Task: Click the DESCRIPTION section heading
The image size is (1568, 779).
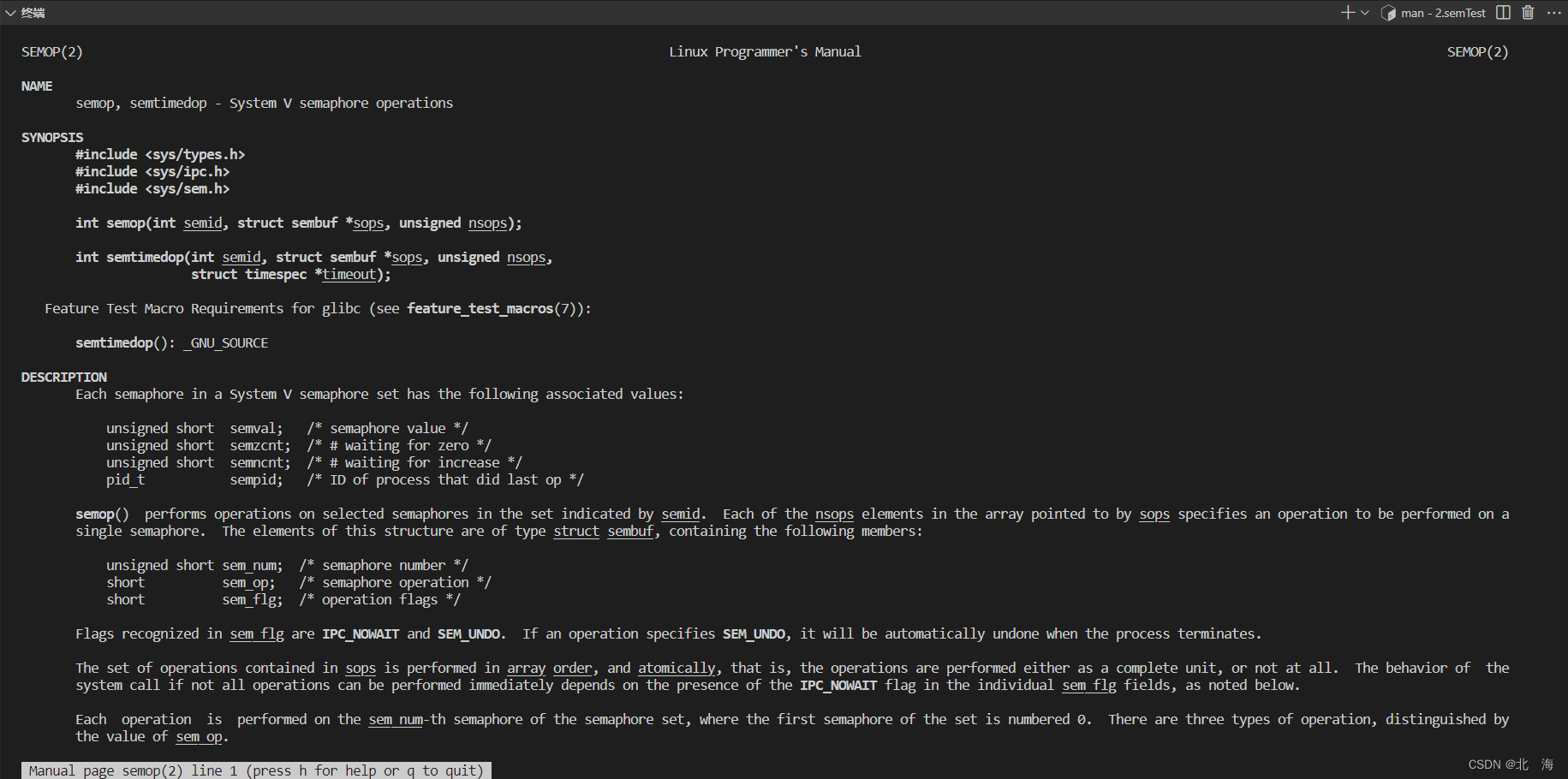Action: click(64, 378)
